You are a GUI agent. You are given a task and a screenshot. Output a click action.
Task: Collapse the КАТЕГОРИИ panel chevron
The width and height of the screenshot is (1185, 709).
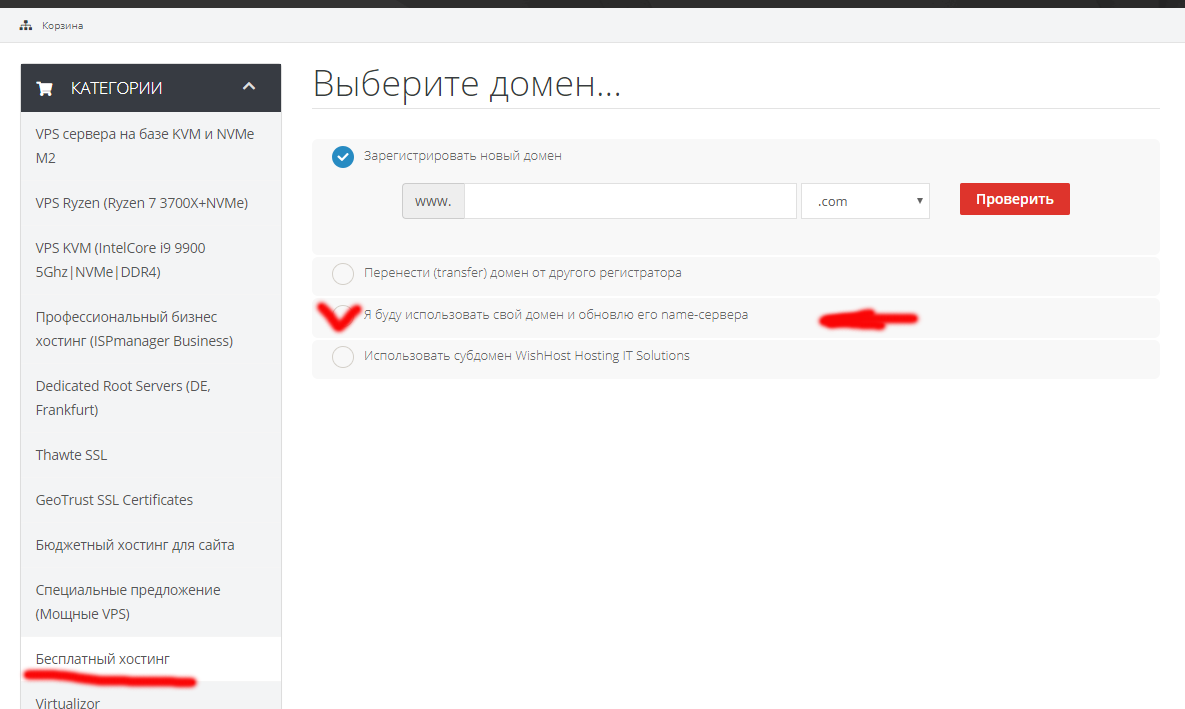[249, 87]
